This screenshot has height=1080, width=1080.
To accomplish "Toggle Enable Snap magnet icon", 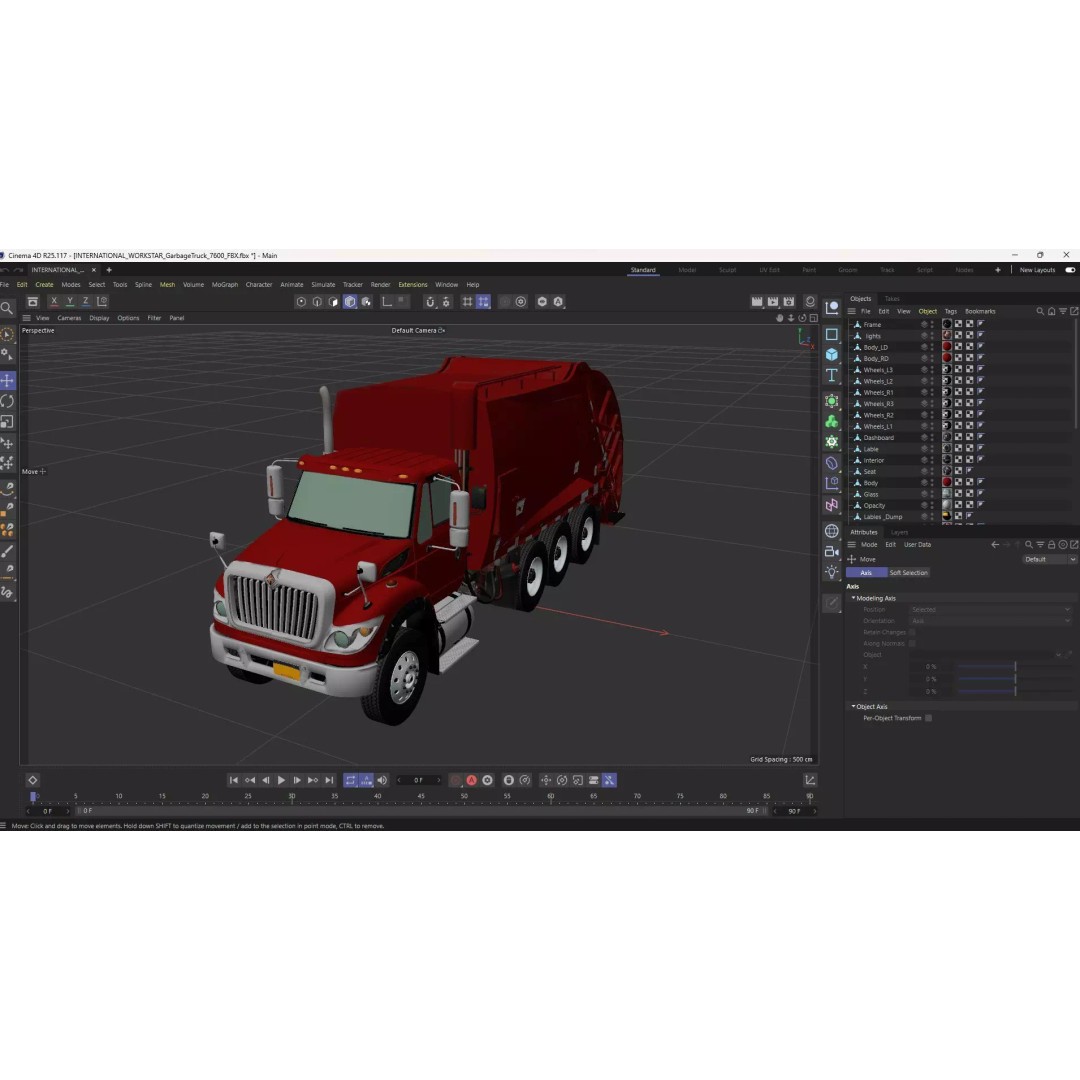I will tap(430, 302).
